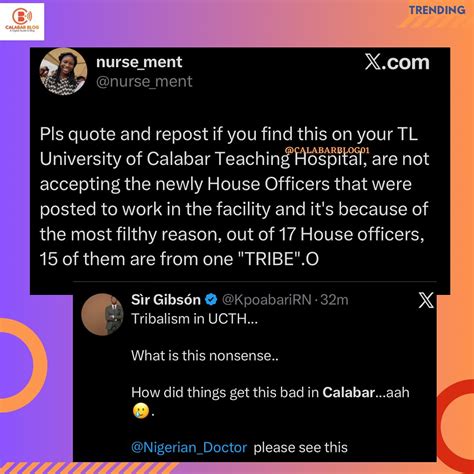Screen dimensions: 474x474
Task: Open the @nurse_ment handle
Action: (144, 82)
